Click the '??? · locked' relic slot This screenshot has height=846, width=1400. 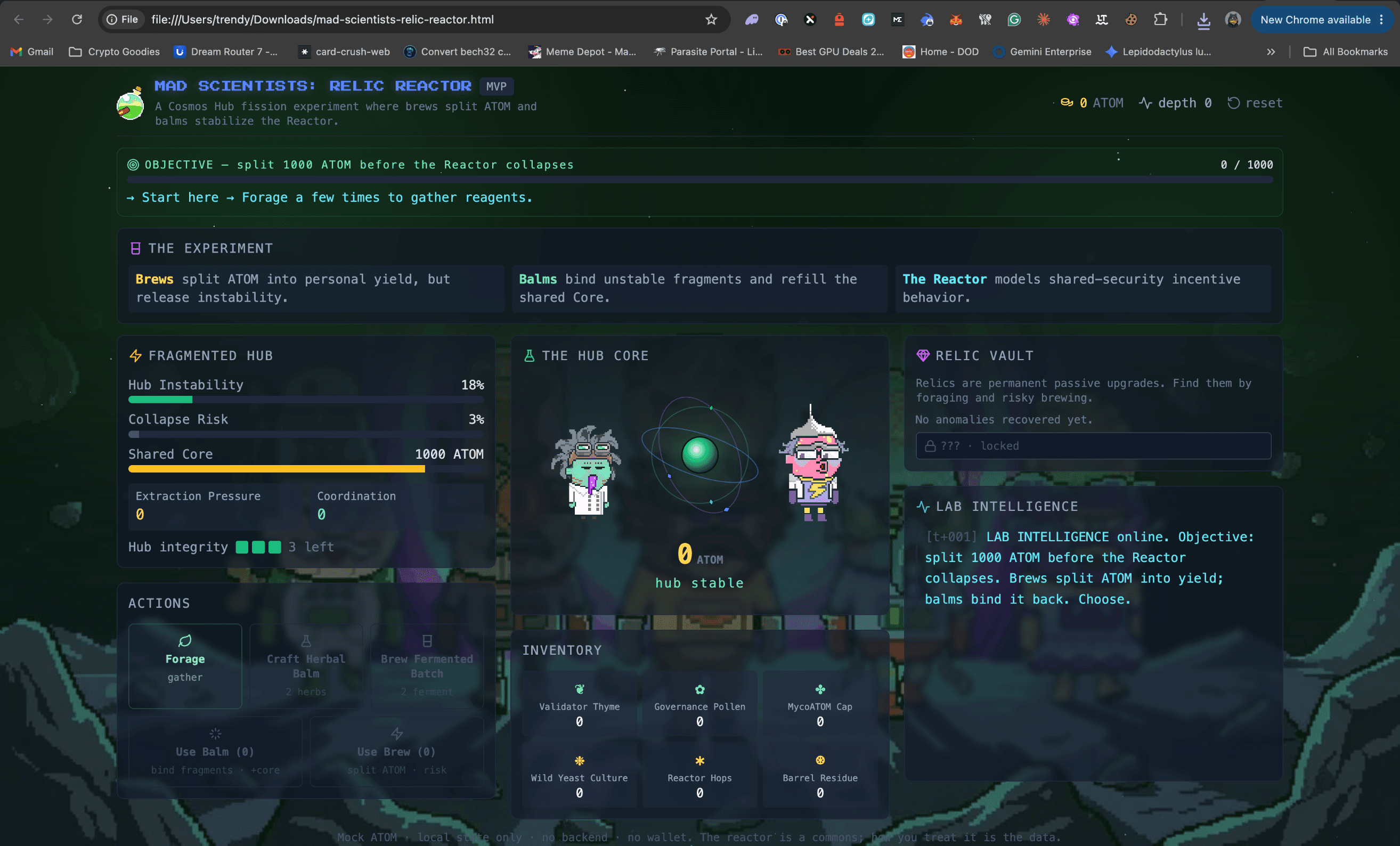click(1093, 446)
